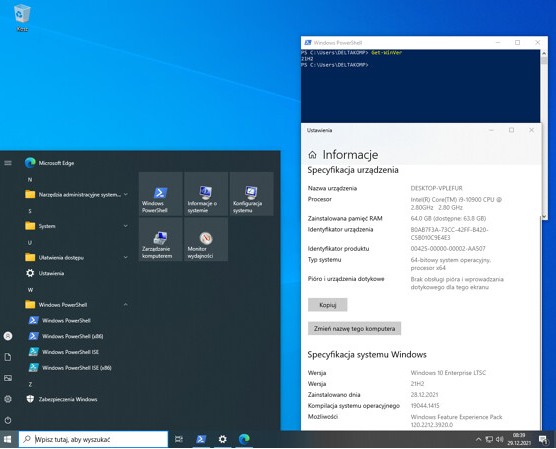This screenshot has width=556, height=449.
Task: Click the build number 19044.1415
Action: [425, 406]
